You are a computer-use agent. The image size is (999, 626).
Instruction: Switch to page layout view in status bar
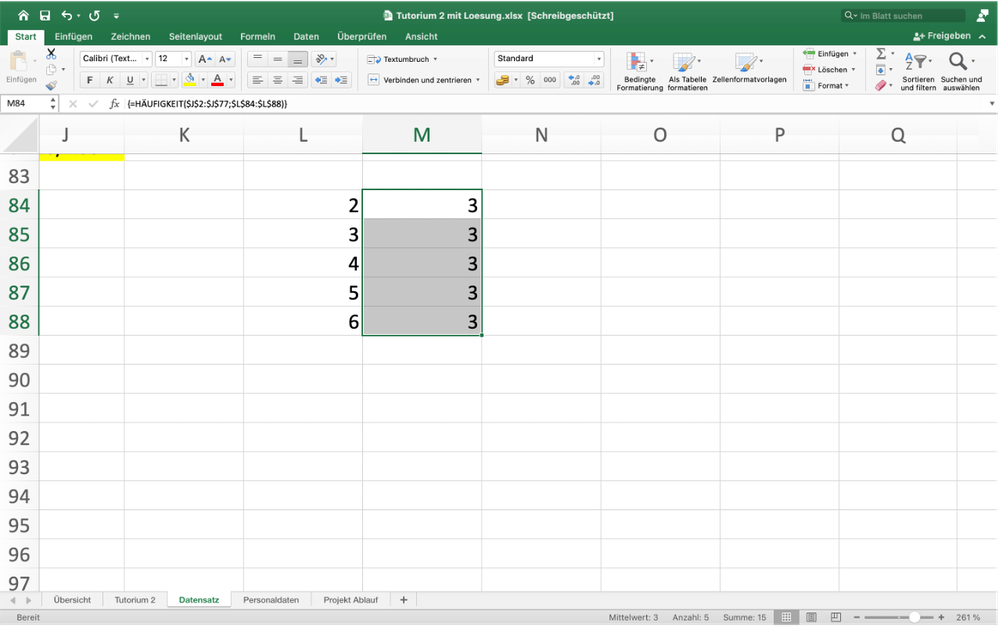pyautogui.click(x=811, y=617)
